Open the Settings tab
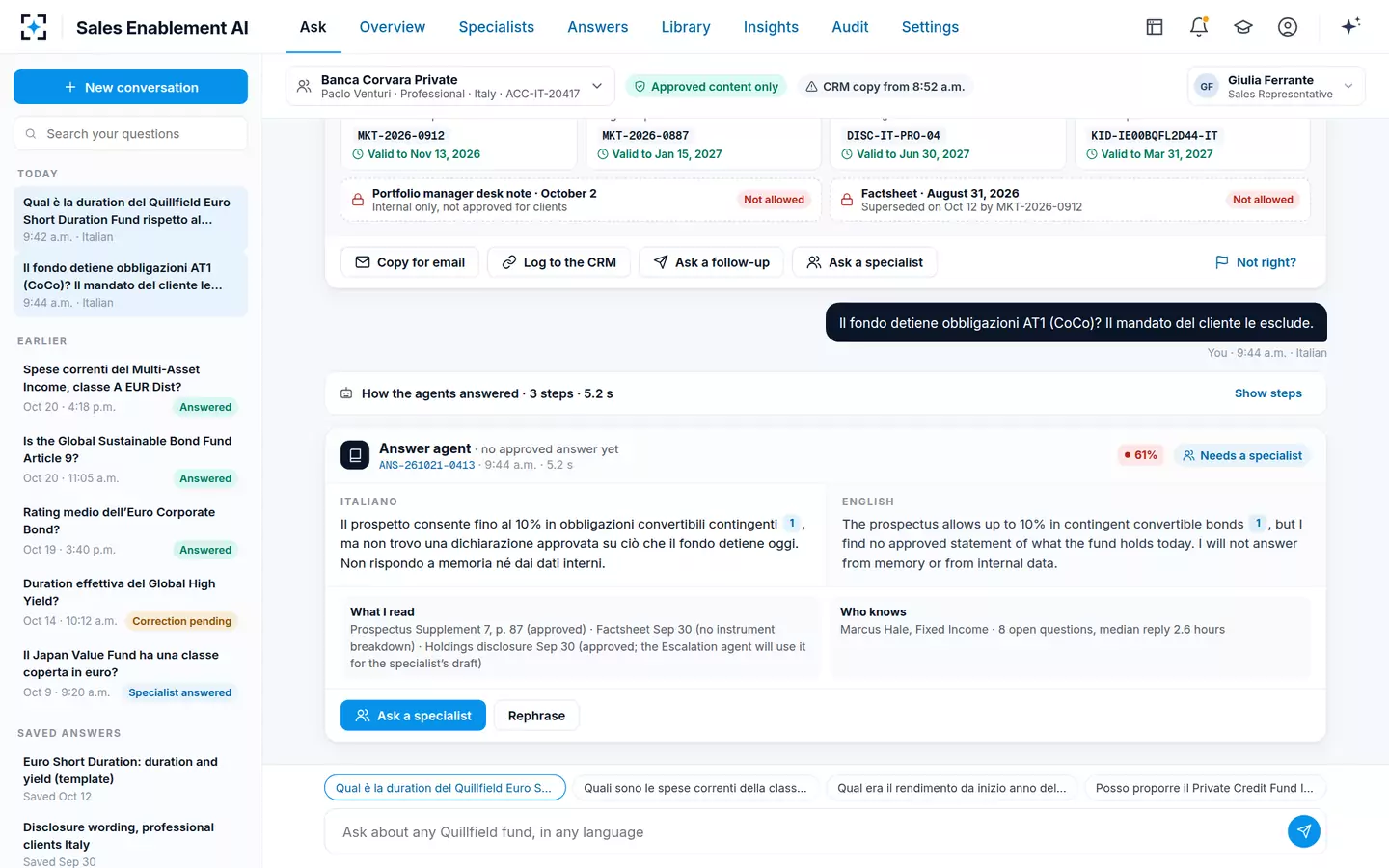 point(930,27)
